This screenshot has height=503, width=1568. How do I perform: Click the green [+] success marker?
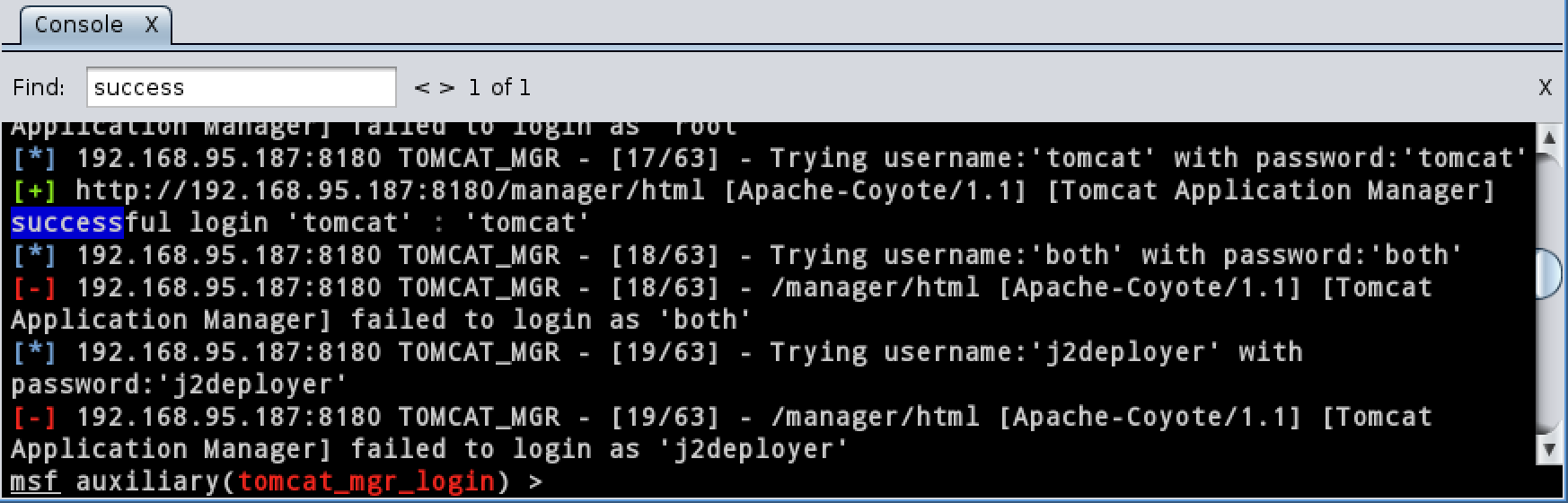pyautogui.click(x=35, y=190)
